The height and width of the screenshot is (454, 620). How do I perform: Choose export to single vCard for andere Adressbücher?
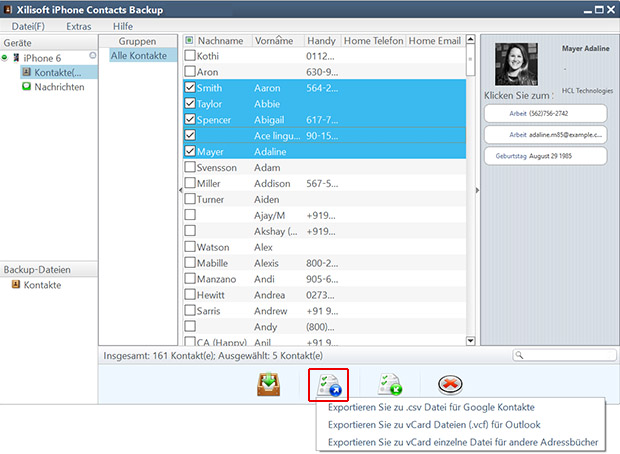pyautogui.click(x=463, y=442)
